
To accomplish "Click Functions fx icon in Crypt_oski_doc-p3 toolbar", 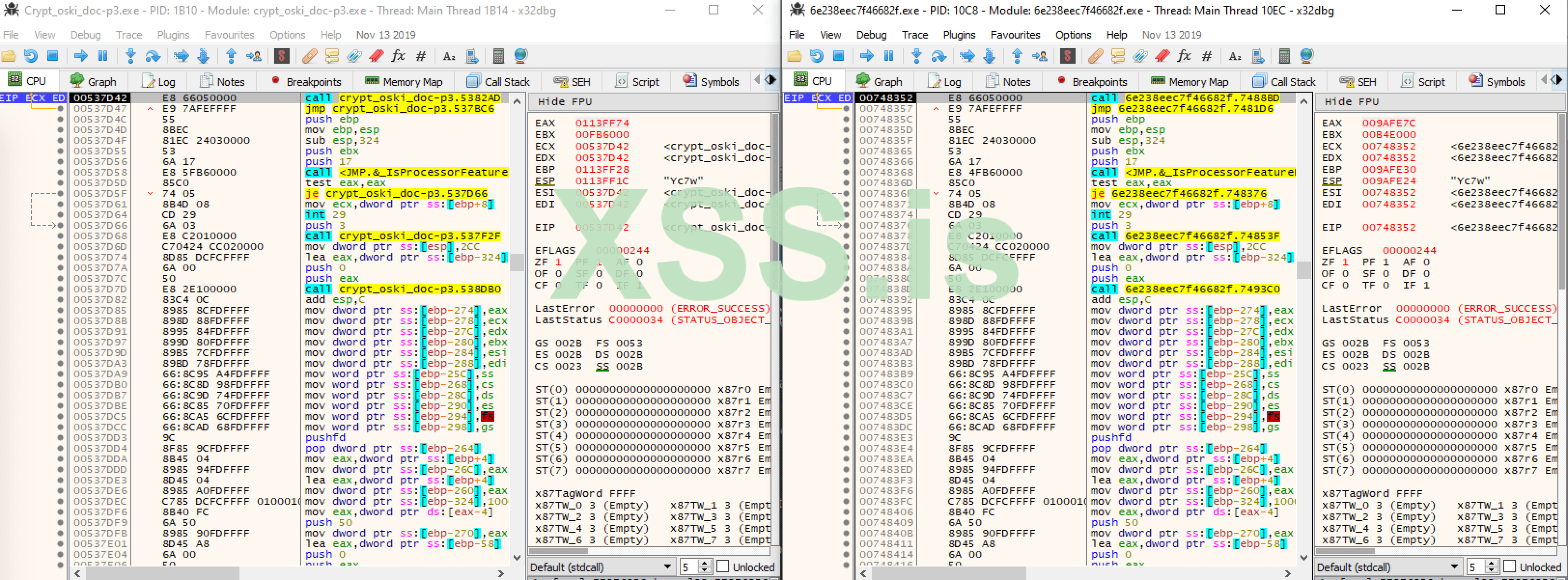I will pyautogui.click(x=398, y=56).
